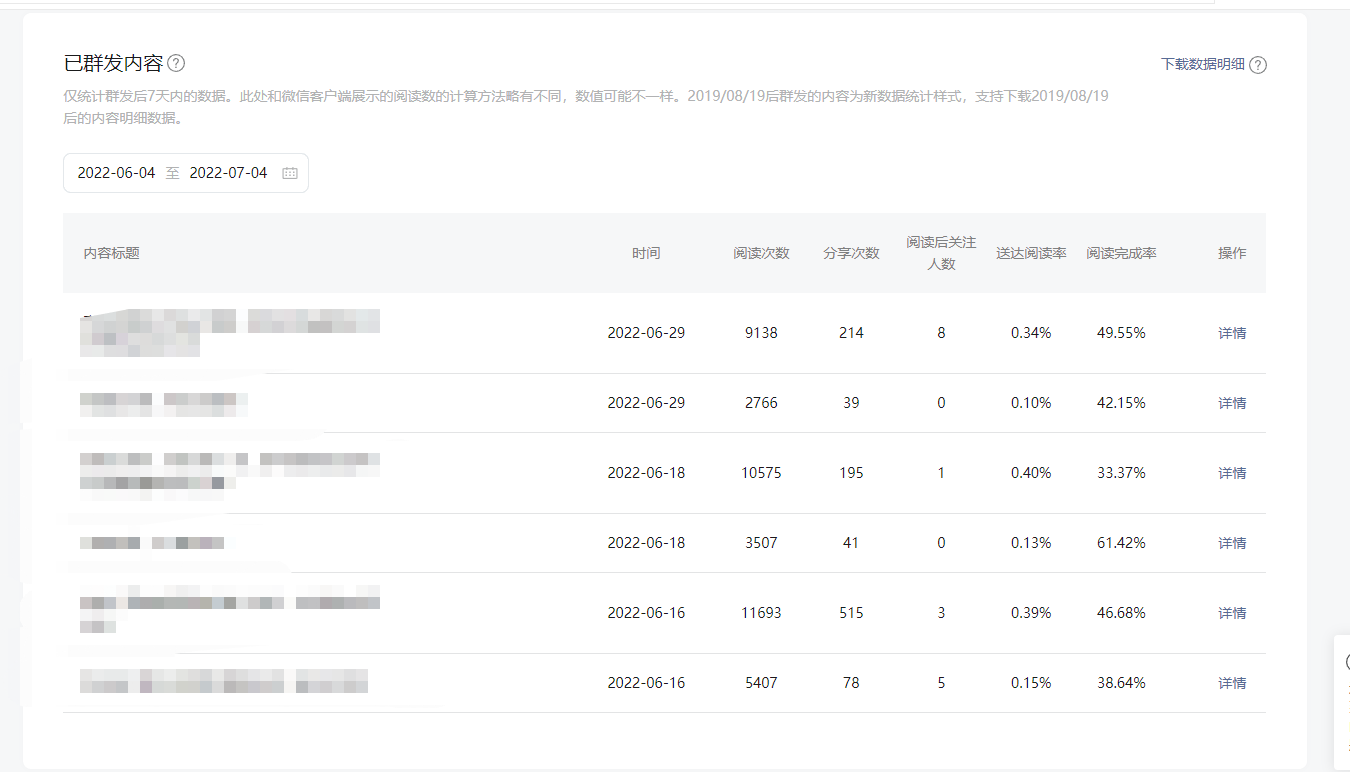Click the 阅读次数 column header
Viewport: 1350px width, 772px height.
click(761, 253)
